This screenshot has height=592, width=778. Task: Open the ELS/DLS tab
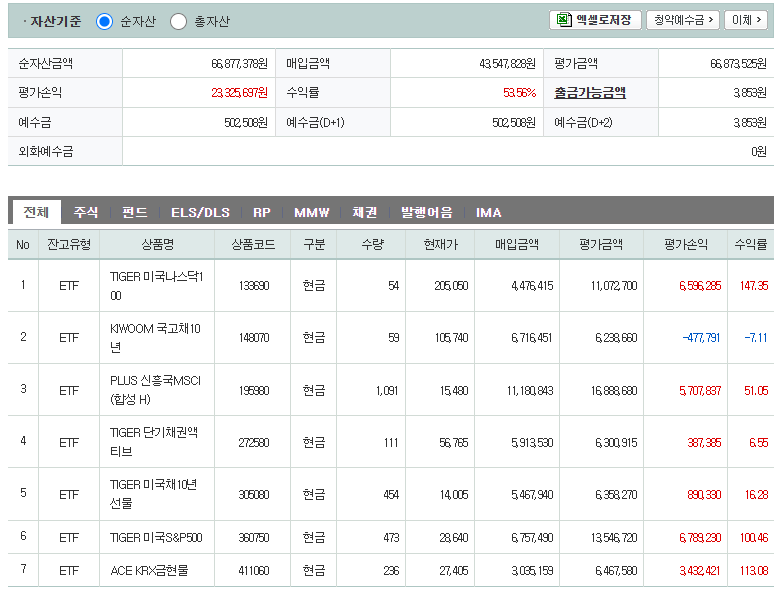200,212
